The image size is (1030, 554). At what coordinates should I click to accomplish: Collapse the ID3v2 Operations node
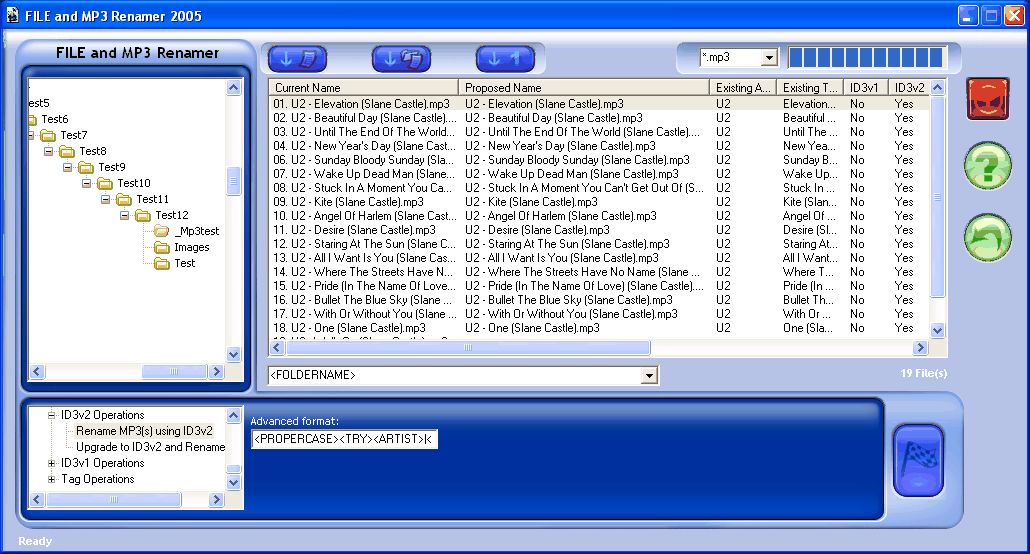52,415
